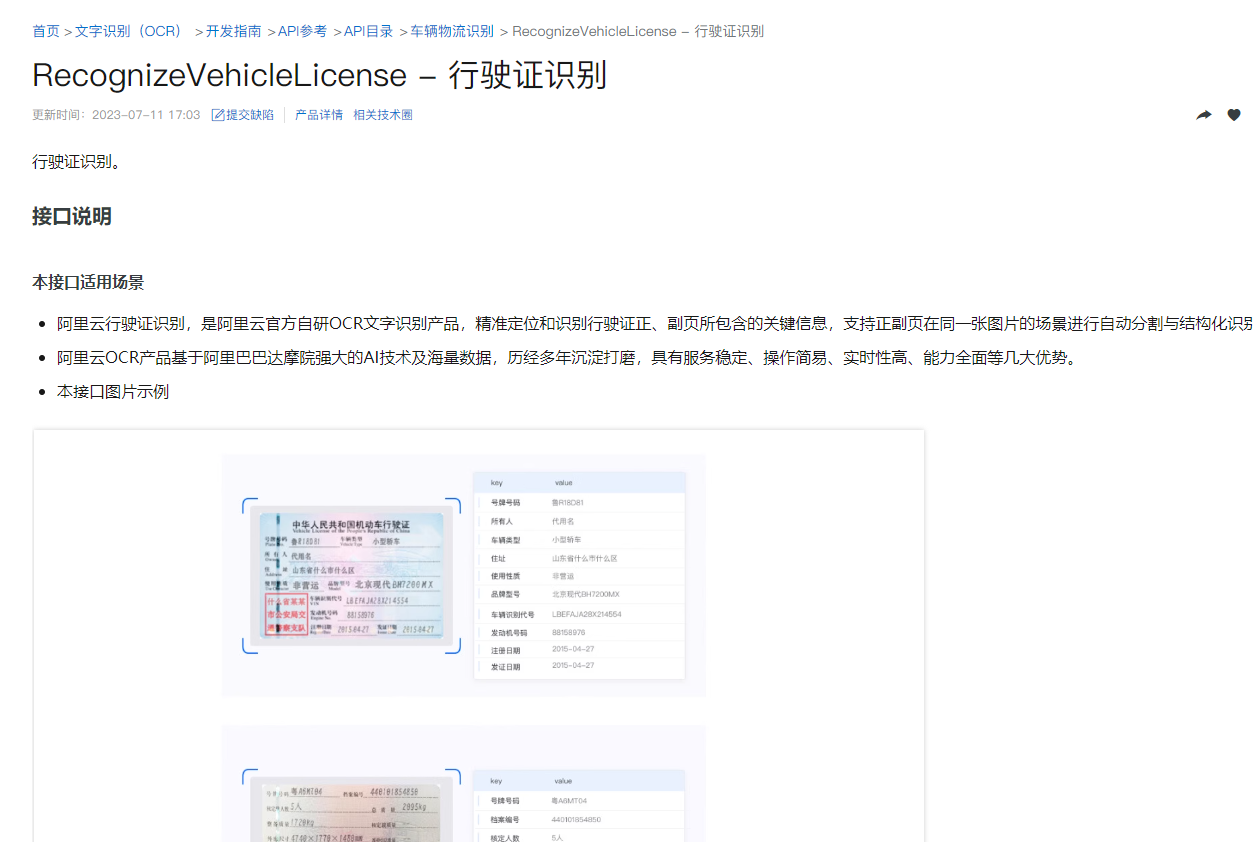Click the 相关技术圈 link
Screen dimensions: 1253x842
[383, 115]
